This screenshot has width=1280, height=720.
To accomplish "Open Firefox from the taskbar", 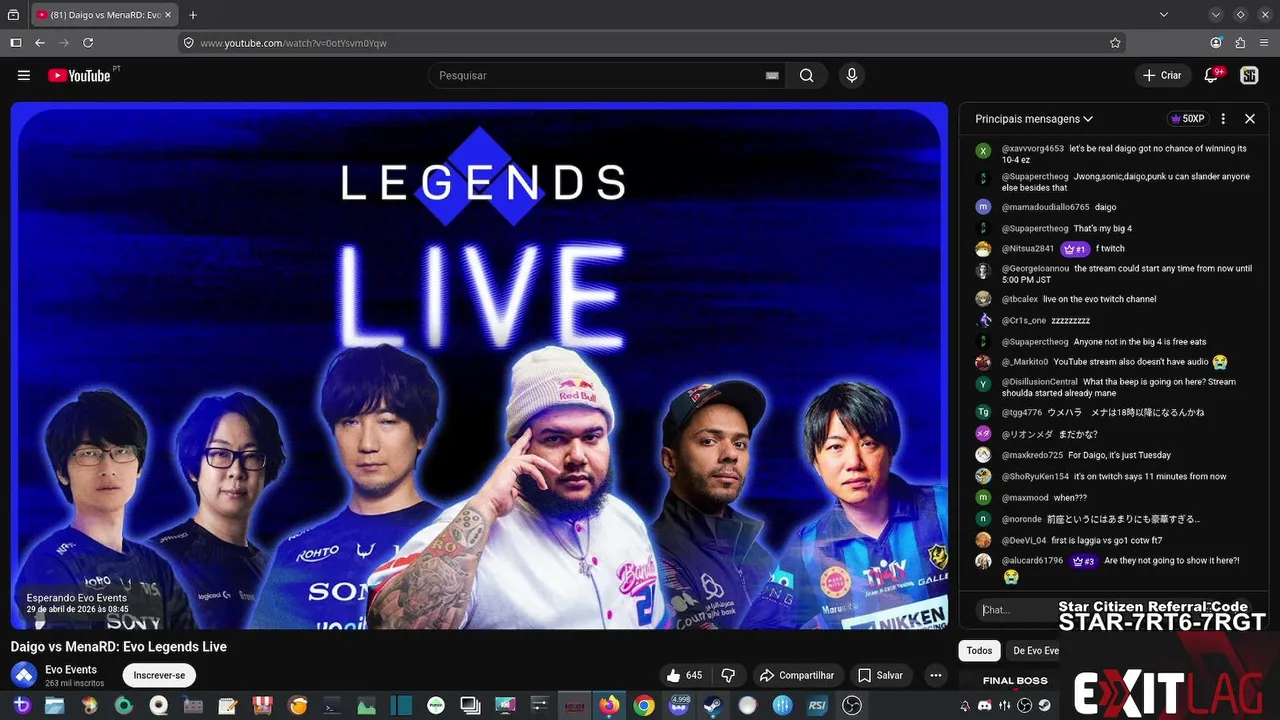I will [609, 706].
